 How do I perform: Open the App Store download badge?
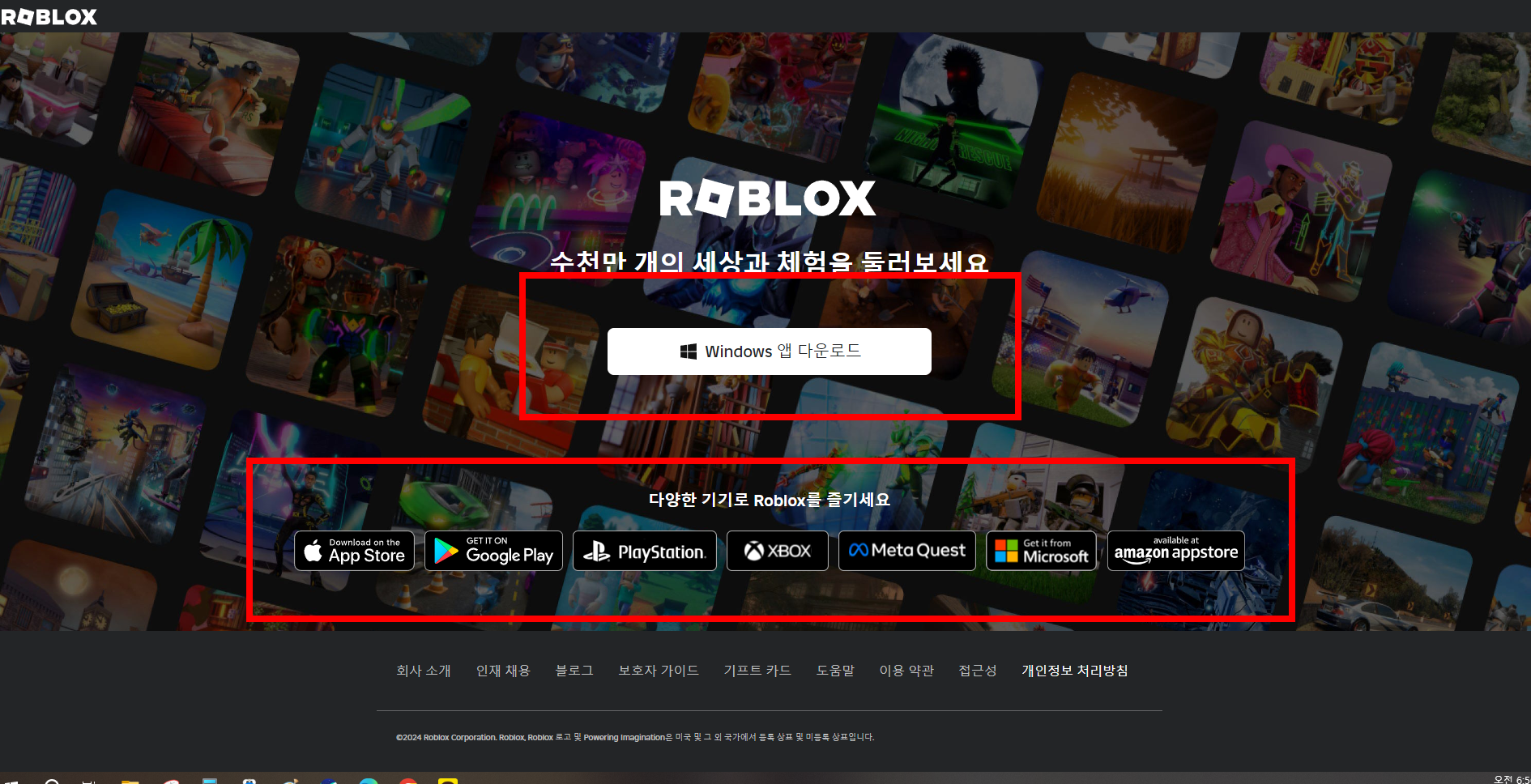click(x=354, y=551)
